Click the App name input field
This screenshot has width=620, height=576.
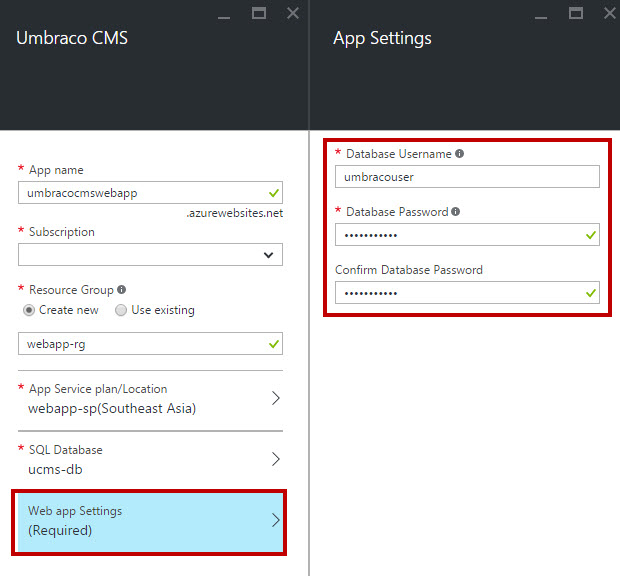[150, 193]
